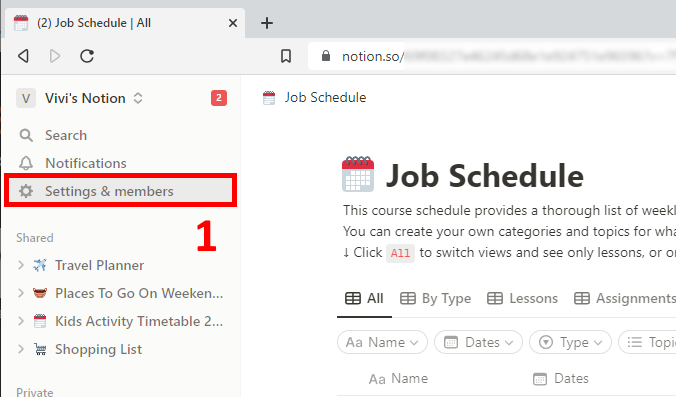Open Settings & members
Image resolution: width=676 pixels, height=397 pixels.
click(x=121, y=191)
